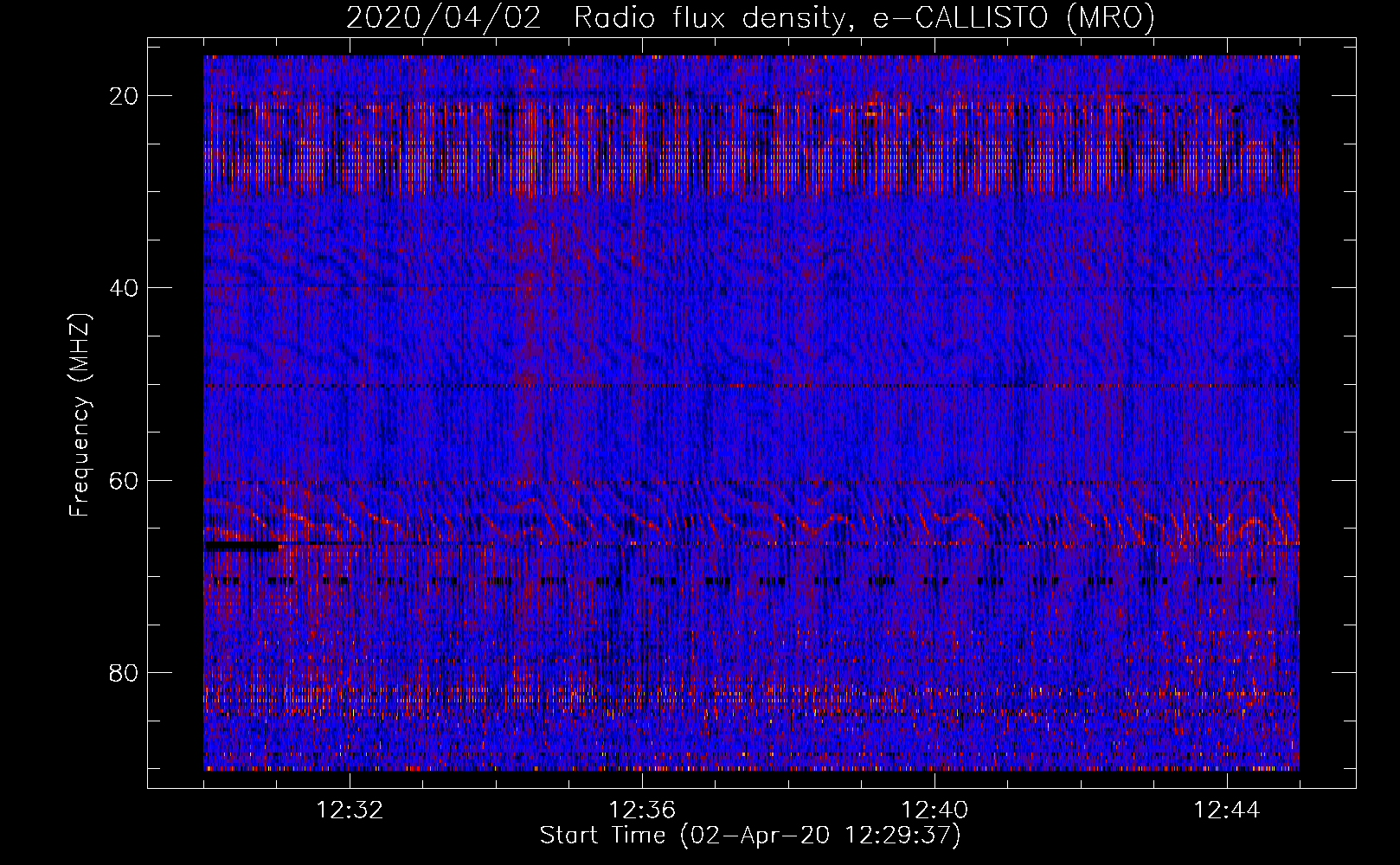Click the 60 MHz frequency tick label

pos(125,480)
